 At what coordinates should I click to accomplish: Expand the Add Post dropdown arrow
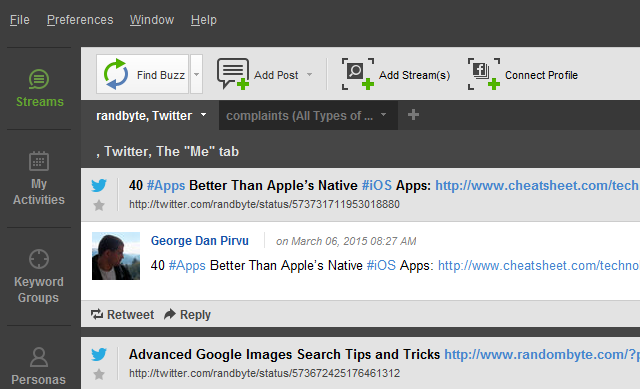point(309,75)
